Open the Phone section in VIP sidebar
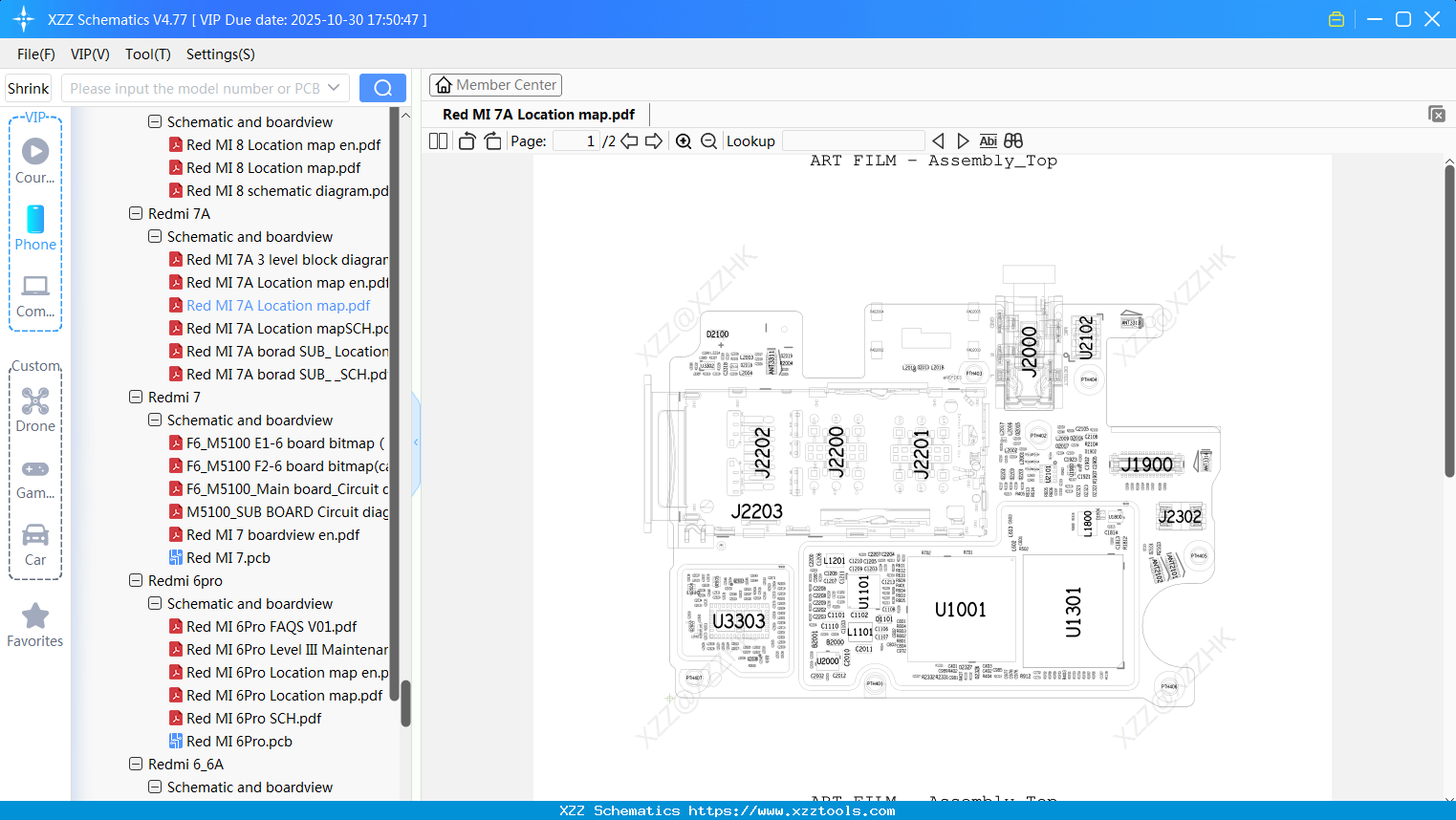This screenshot has height=820, width=1456. 35,229
